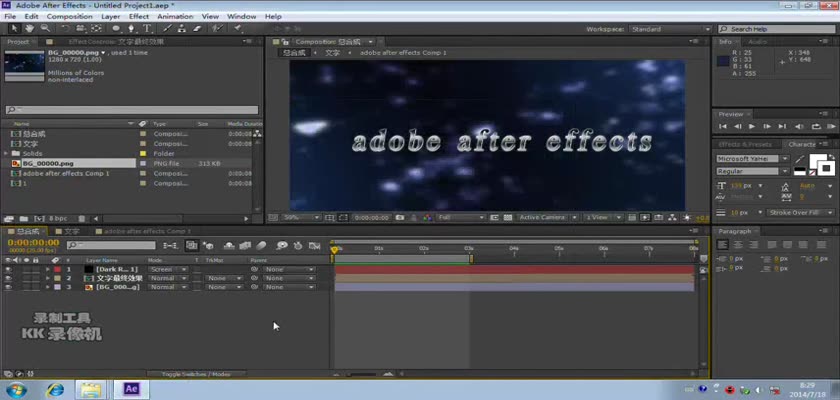Select the Hand tool
This screenshot has width=840, height=400.
point(29,29)
